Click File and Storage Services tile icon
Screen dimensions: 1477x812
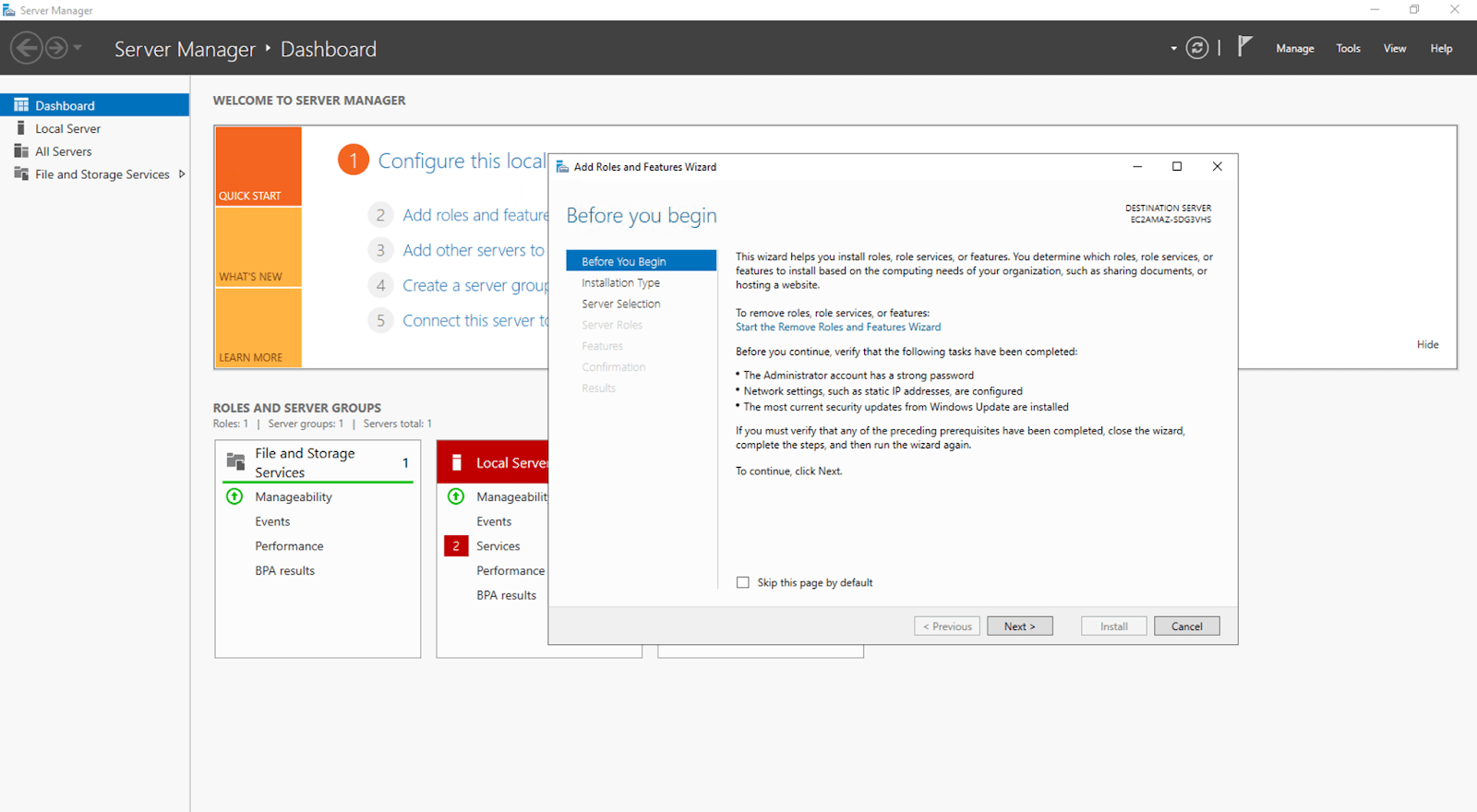click(x=236, y=461)
